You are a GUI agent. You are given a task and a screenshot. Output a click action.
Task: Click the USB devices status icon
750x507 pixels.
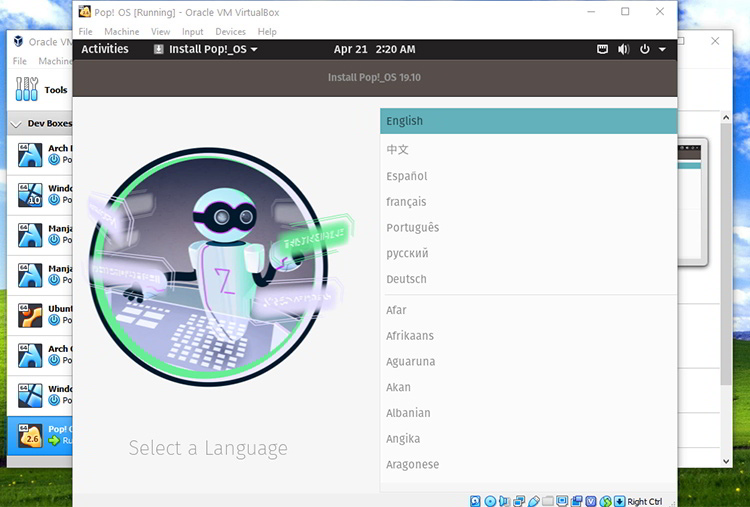coord(534,501)
